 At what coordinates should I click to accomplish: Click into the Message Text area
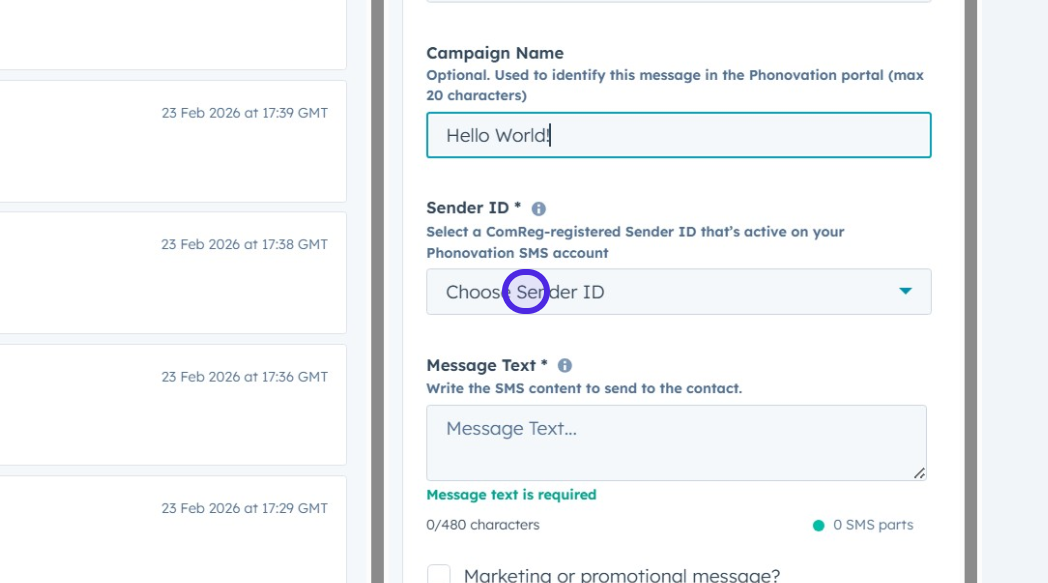(676, 442)
